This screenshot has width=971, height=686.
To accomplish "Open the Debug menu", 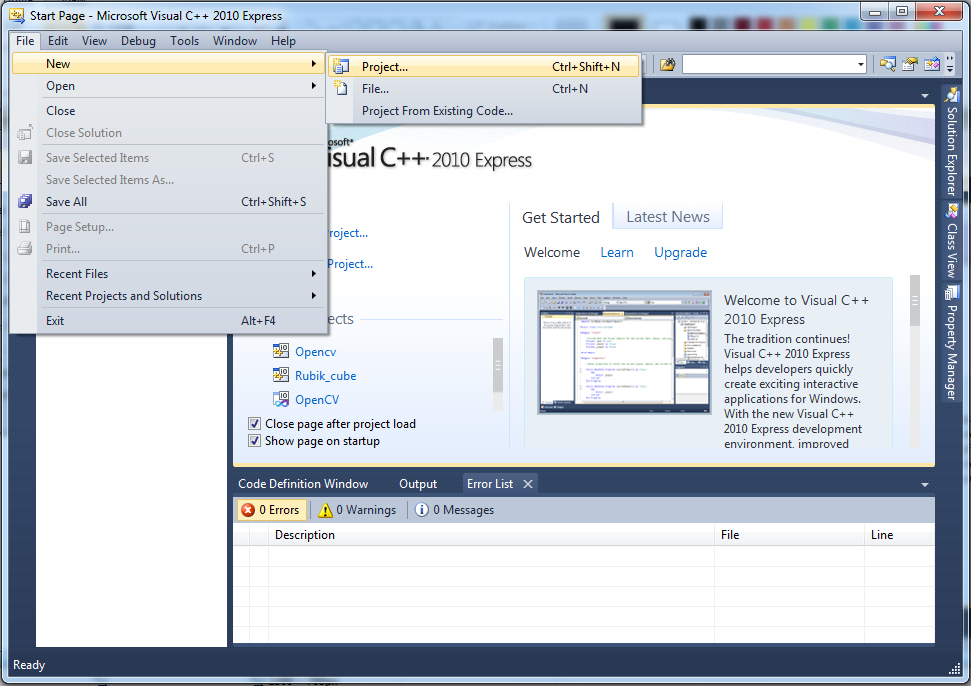I will [x=138, y=41].
